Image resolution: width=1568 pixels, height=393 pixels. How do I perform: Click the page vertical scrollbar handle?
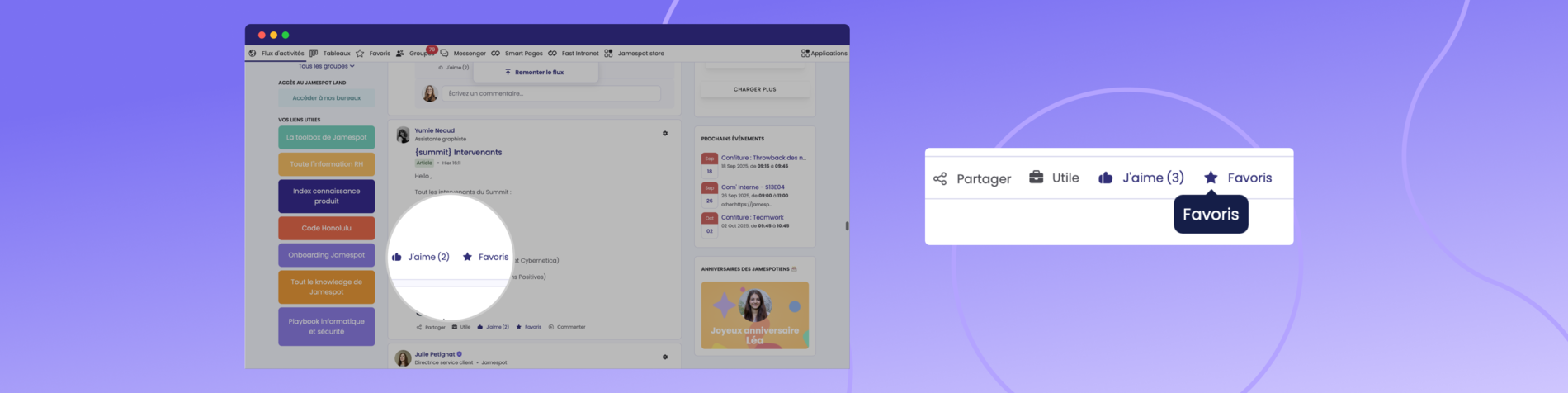[847, 225]
